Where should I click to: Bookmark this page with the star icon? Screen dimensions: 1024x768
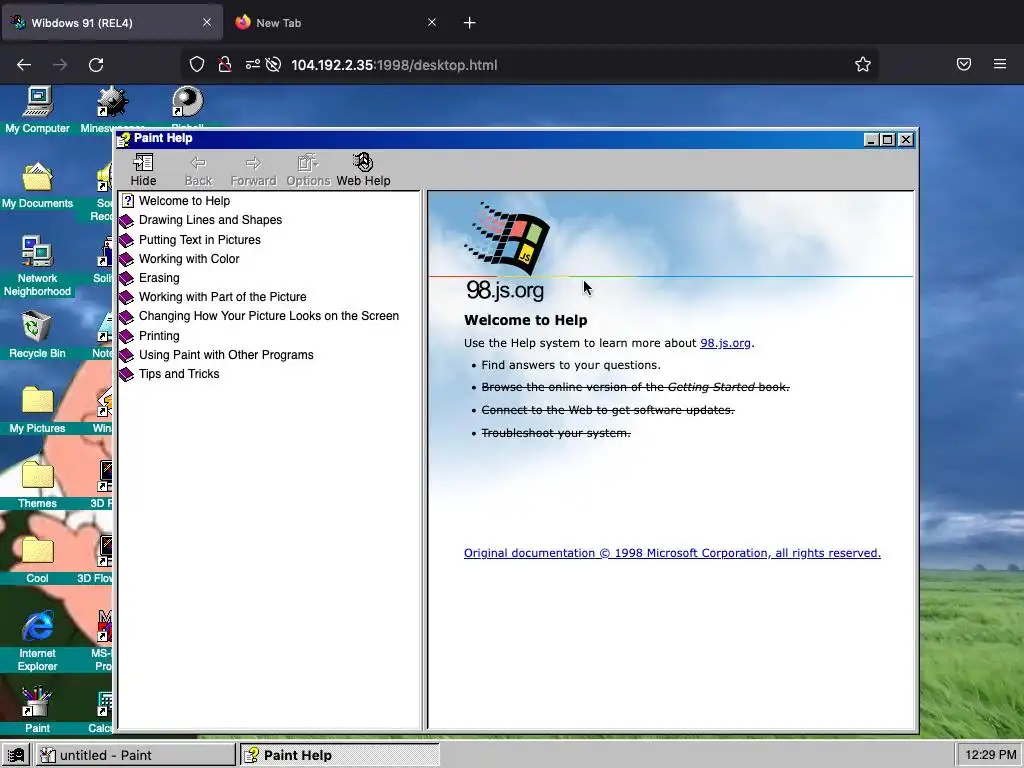click(x=863, y=64)
